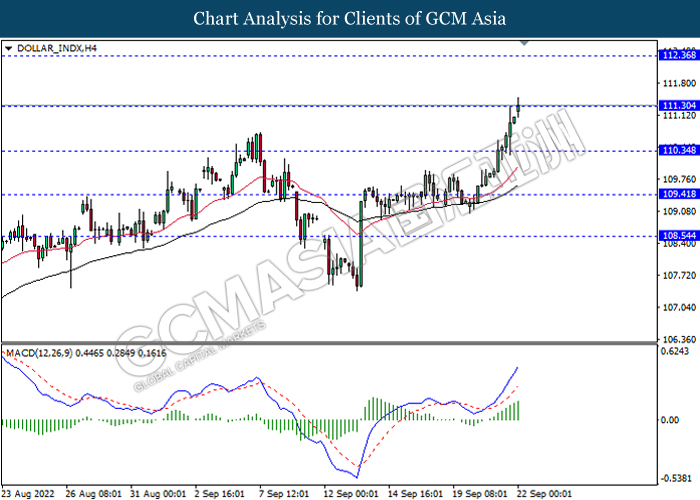The width and height of the screenshot is (700, 500).
Task: Click the 0.6243 MACD scale value
Action: [674, 352]
